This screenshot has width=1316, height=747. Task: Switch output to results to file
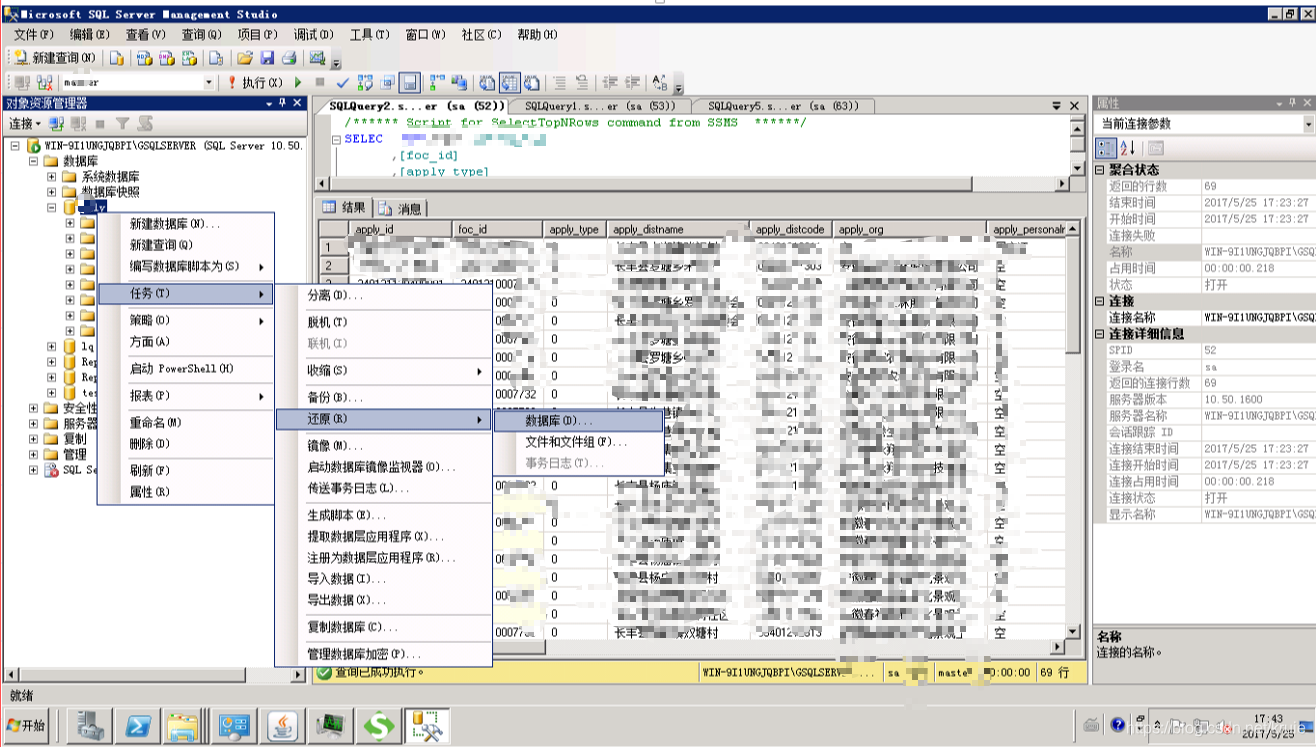coord(532,83)
